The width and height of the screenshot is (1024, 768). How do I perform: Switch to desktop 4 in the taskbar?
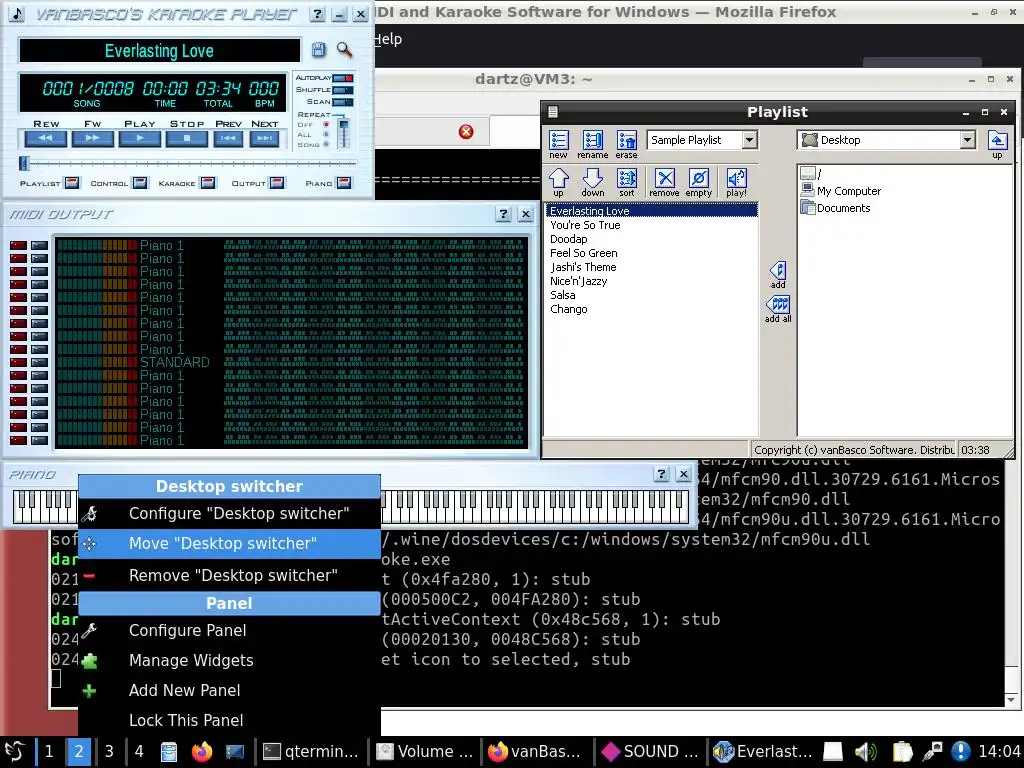tap(138, 752)
